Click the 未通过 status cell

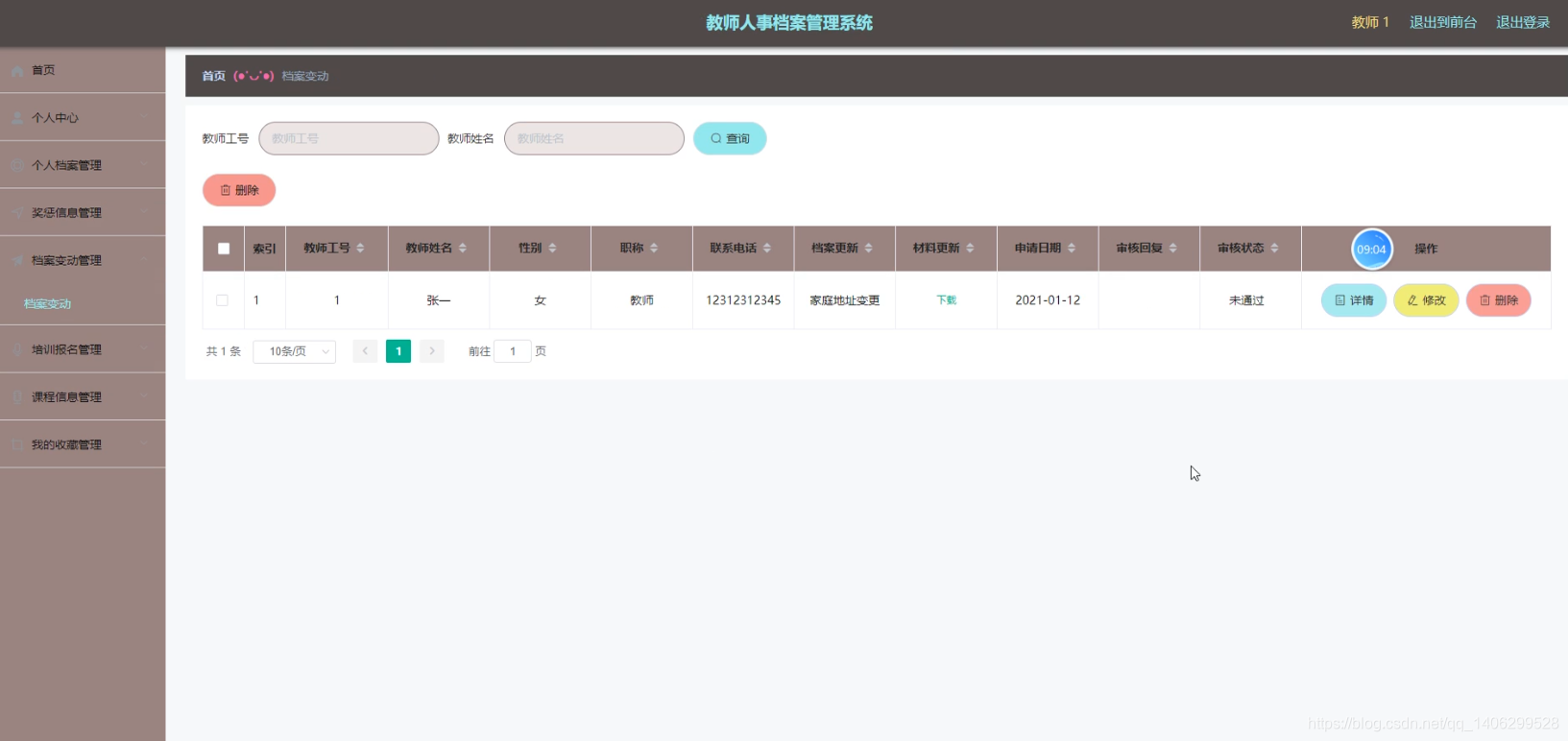coord(1246,300)
